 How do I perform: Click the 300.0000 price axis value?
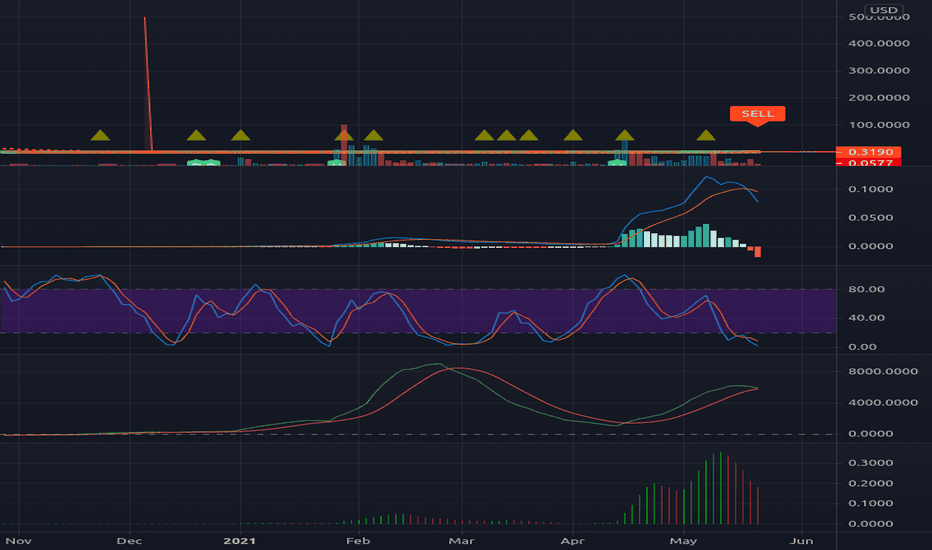click(x=879, y=70)
